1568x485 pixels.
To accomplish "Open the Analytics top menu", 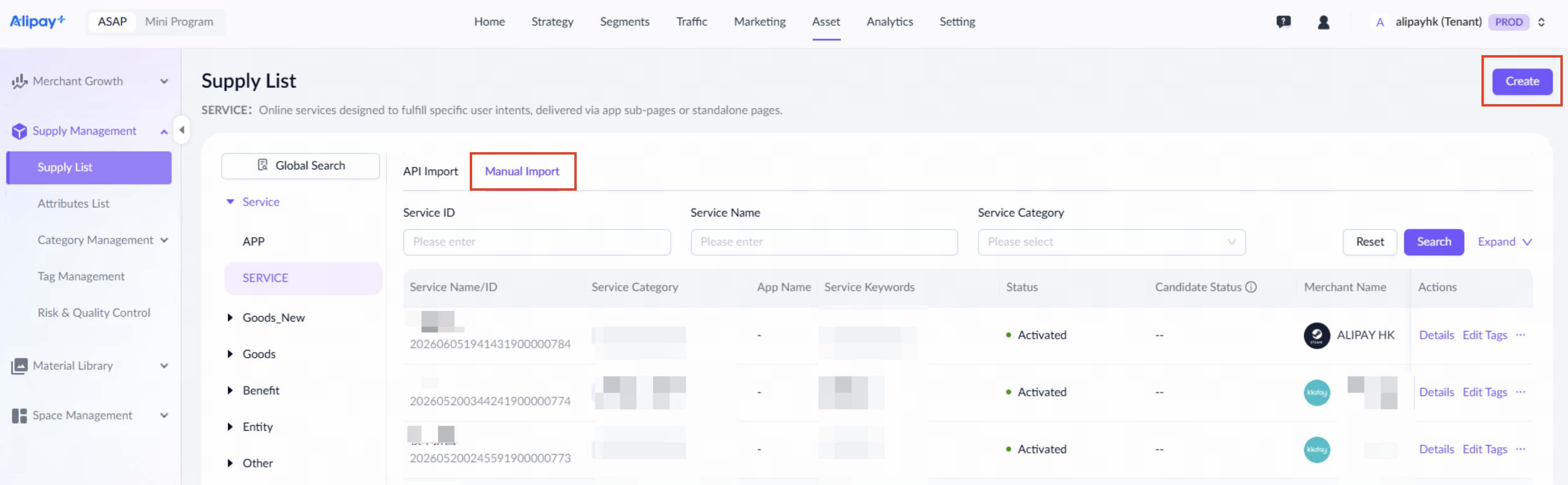I will click(x=889, y=21).
